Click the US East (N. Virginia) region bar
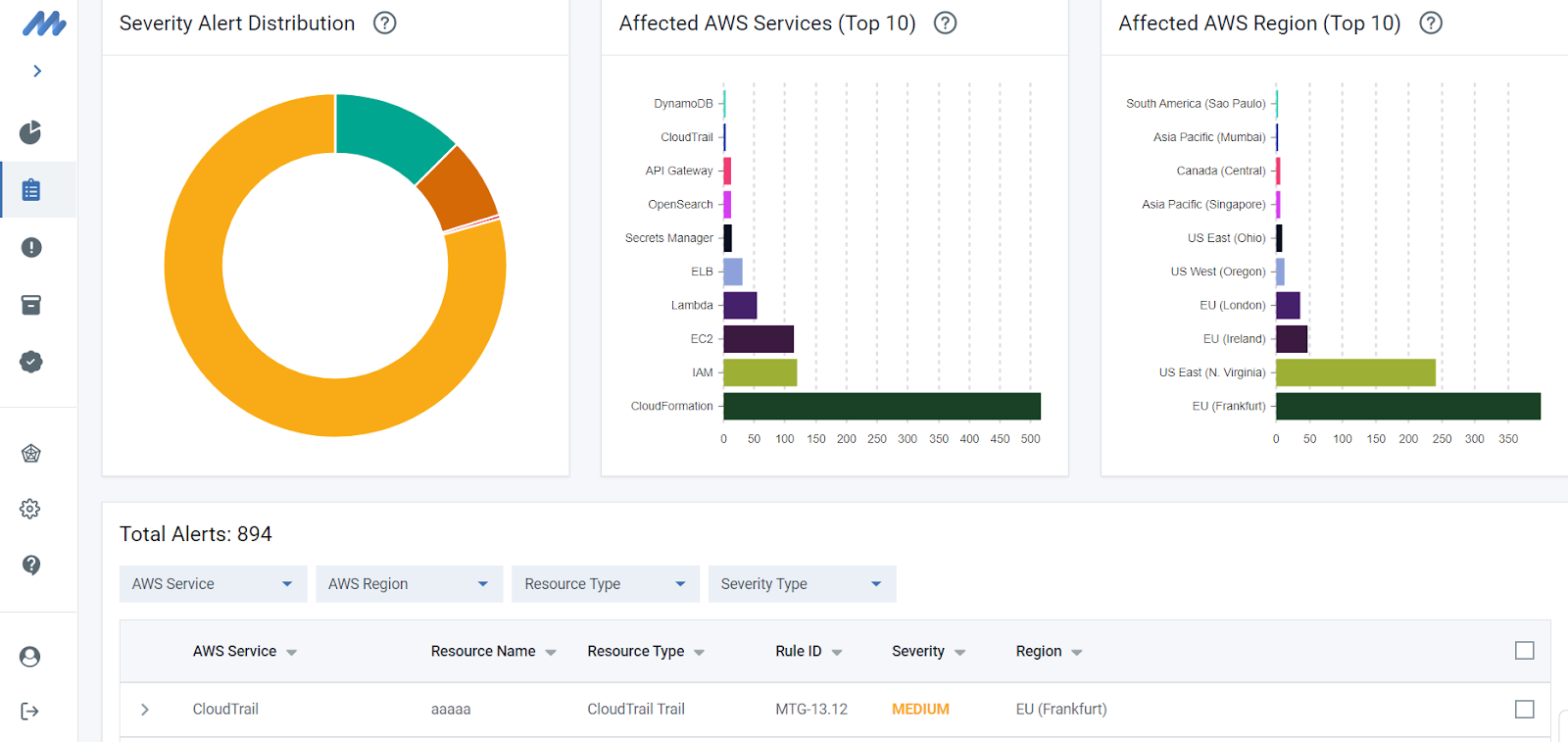Viewport: 1568px width, 742px height. coord(1355,372)
